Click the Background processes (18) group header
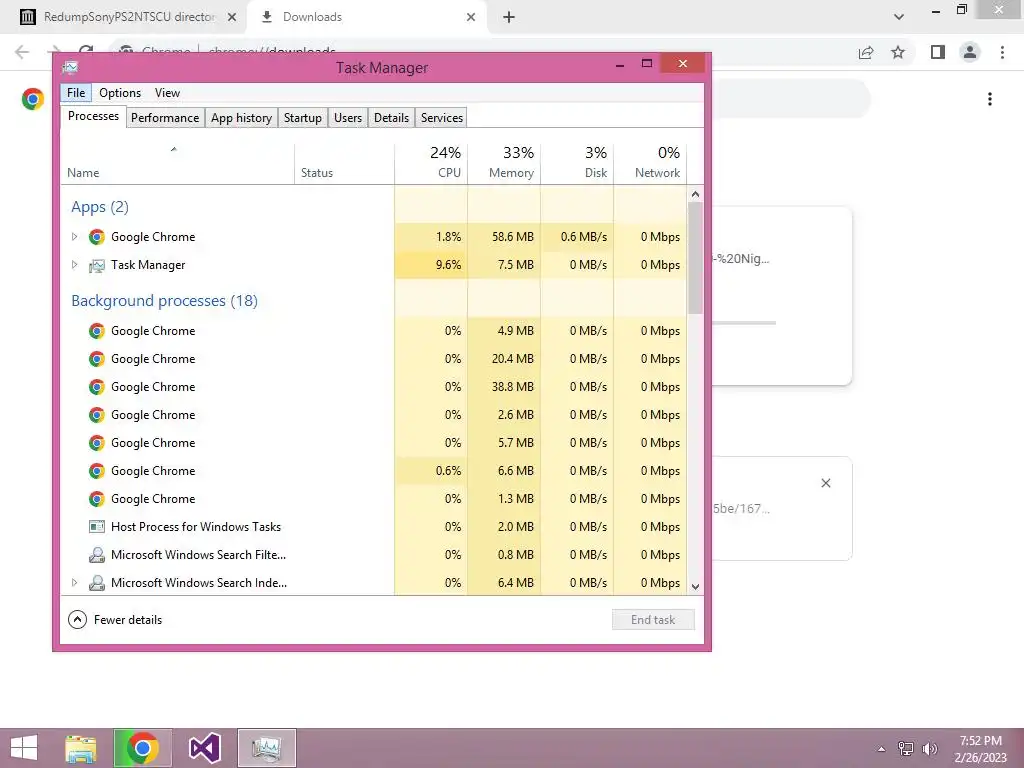The height and width of the screenshot is (768, 1024). pos(165,301)
